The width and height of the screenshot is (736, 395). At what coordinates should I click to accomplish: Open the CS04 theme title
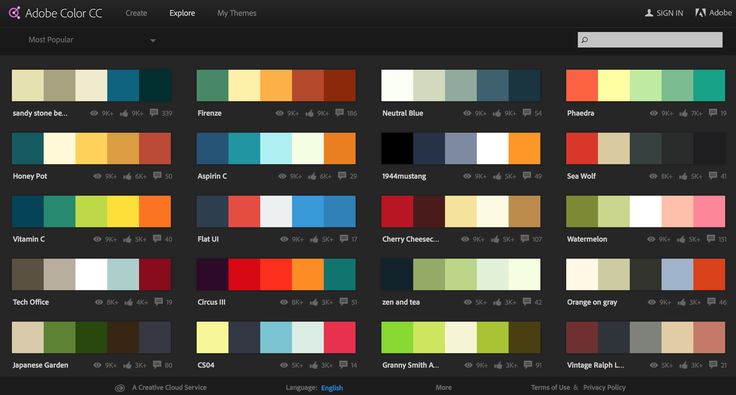206,365
